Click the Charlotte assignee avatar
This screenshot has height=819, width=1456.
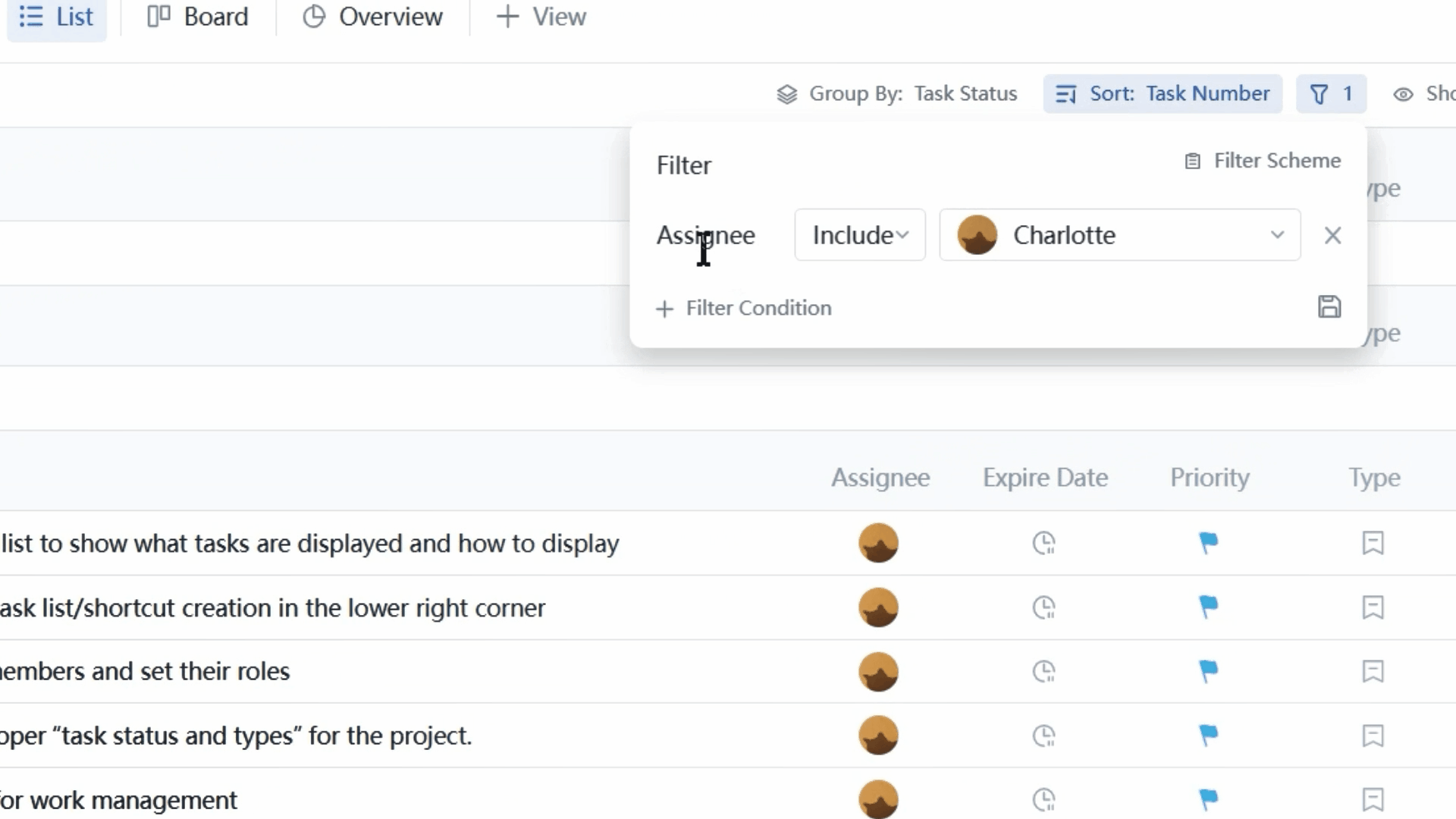[x=977, y=234]
